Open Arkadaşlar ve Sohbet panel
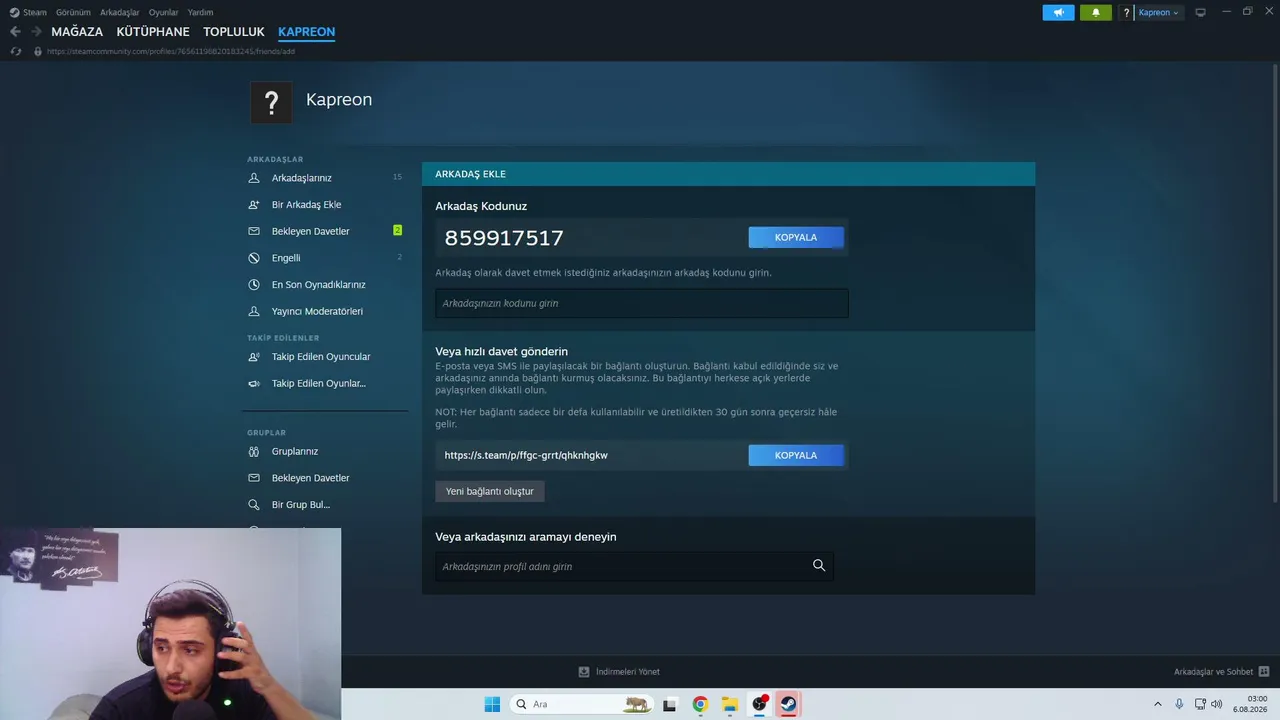 click(1221, 672)
